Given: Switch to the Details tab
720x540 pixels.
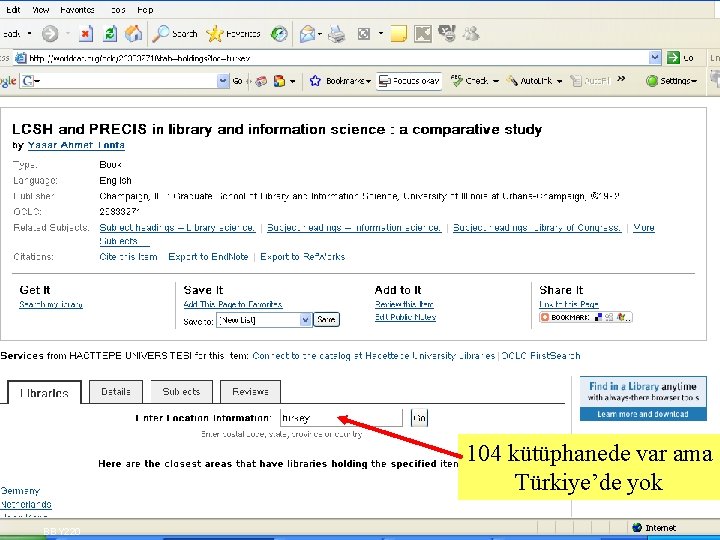Looking at the screenshot, I should tap(116, 392).
